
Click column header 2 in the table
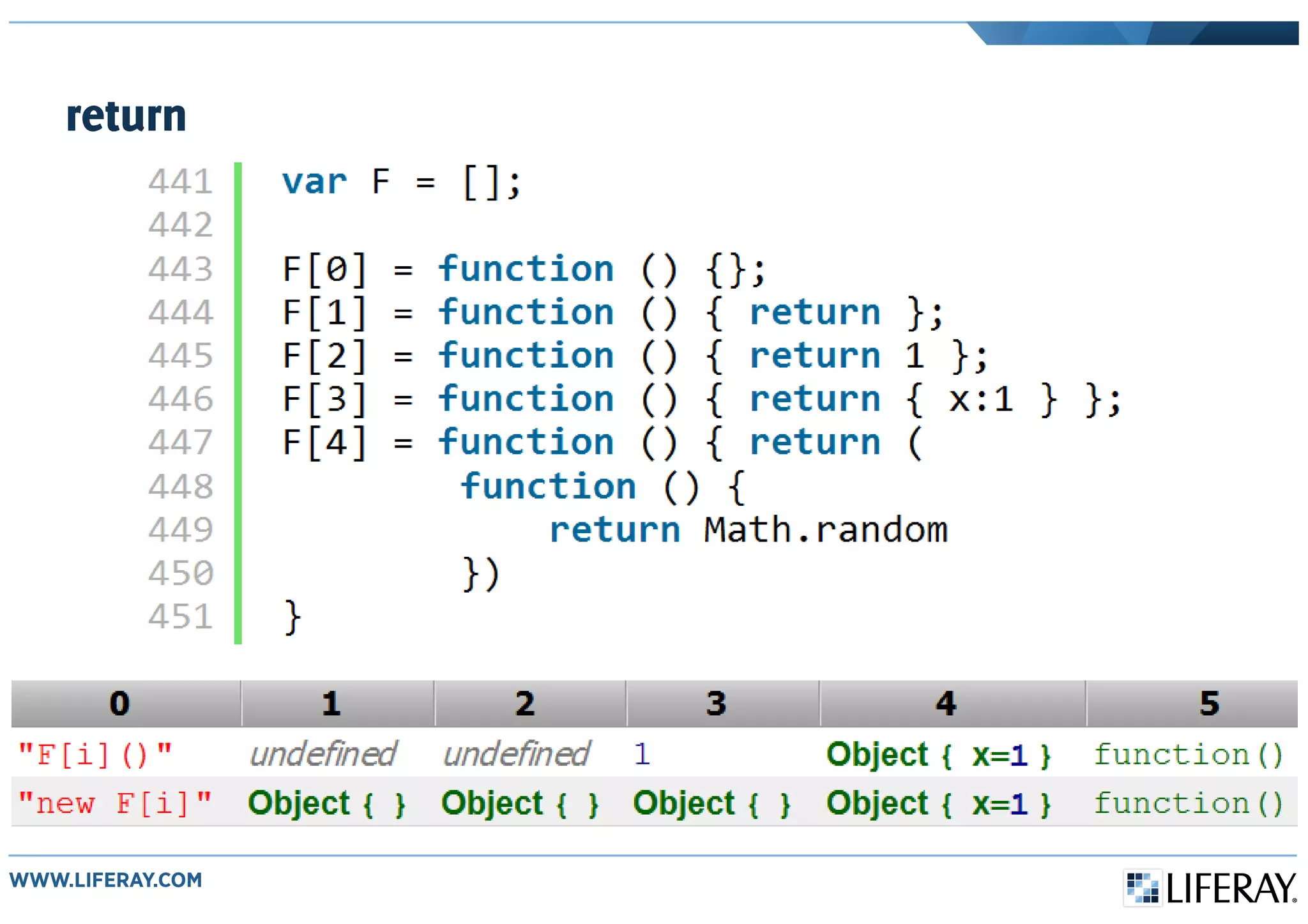(x=524, y=704)
